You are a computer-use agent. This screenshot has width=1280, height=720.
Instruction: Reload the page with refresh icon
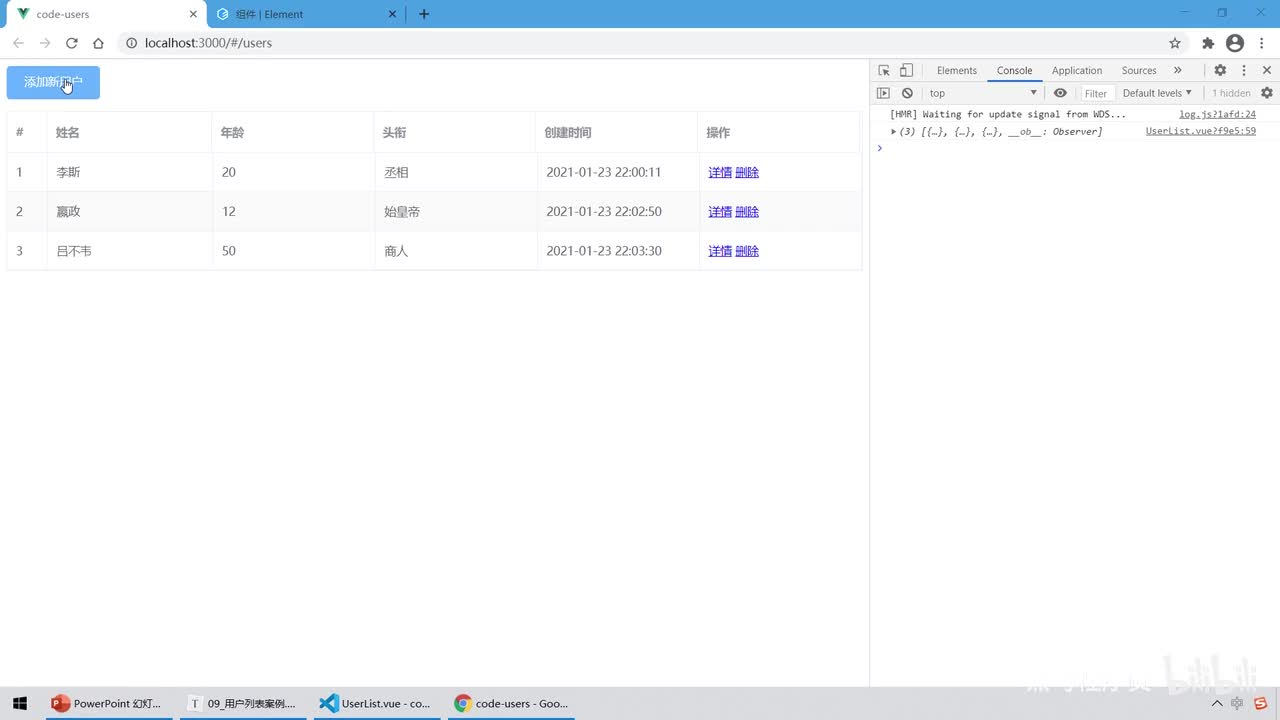(72, 43)
